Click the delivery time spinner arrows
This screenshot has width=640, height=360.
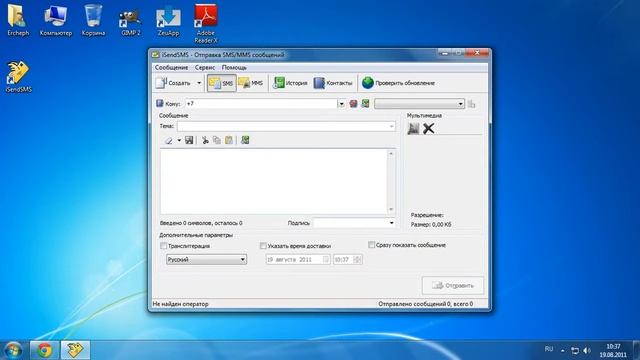(x=357, y=260)
